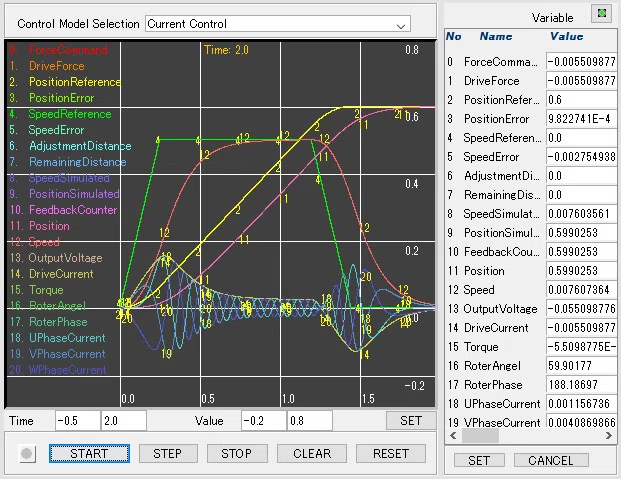Viewport: 621px width, 479px height.
Task: Click SET button in Variable panel
Action: pos(479,460)
